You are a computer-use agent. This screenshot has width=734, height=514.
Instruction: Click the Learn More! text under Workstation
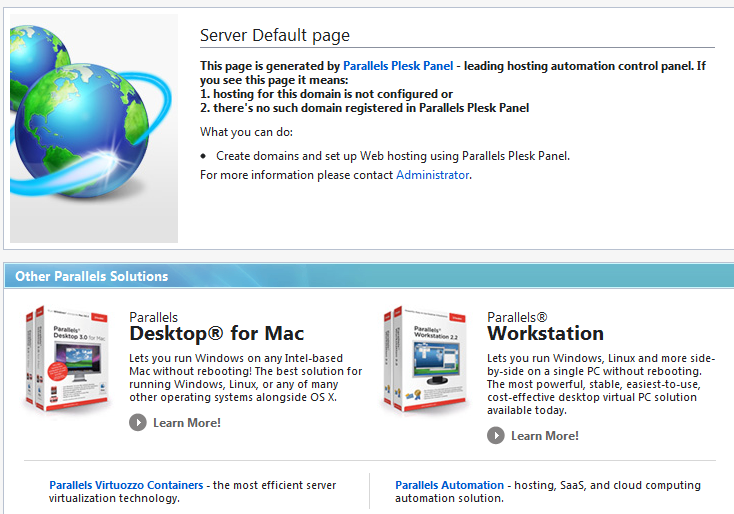tap(544, 436)
